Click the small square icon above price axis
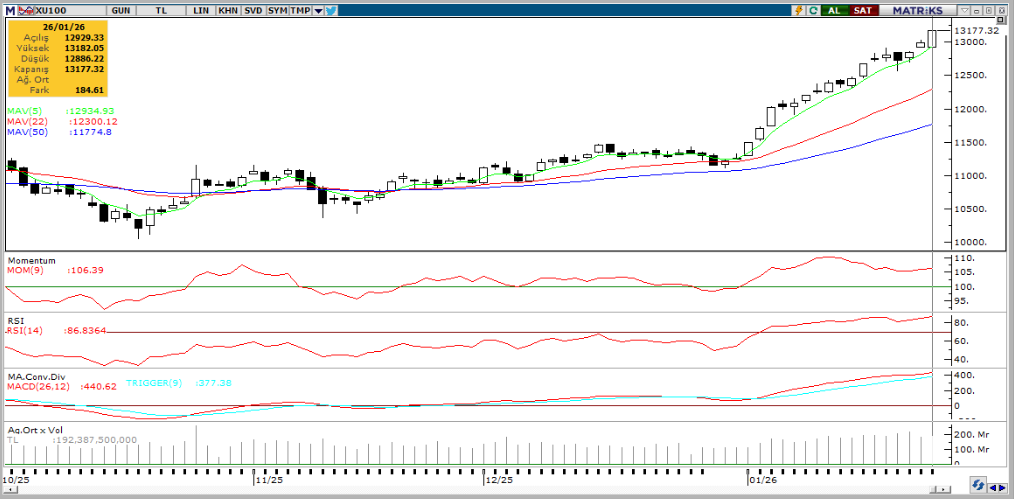 1001,19
